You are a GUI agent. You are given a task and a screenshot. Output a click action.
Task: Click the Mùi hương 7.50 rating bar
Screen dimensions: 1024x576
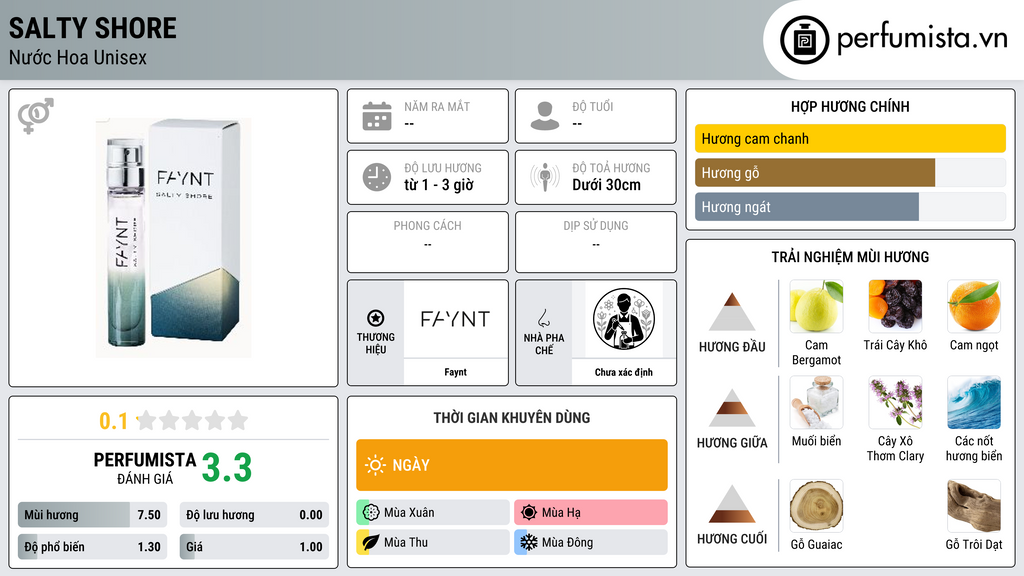[x=93, y=515]
